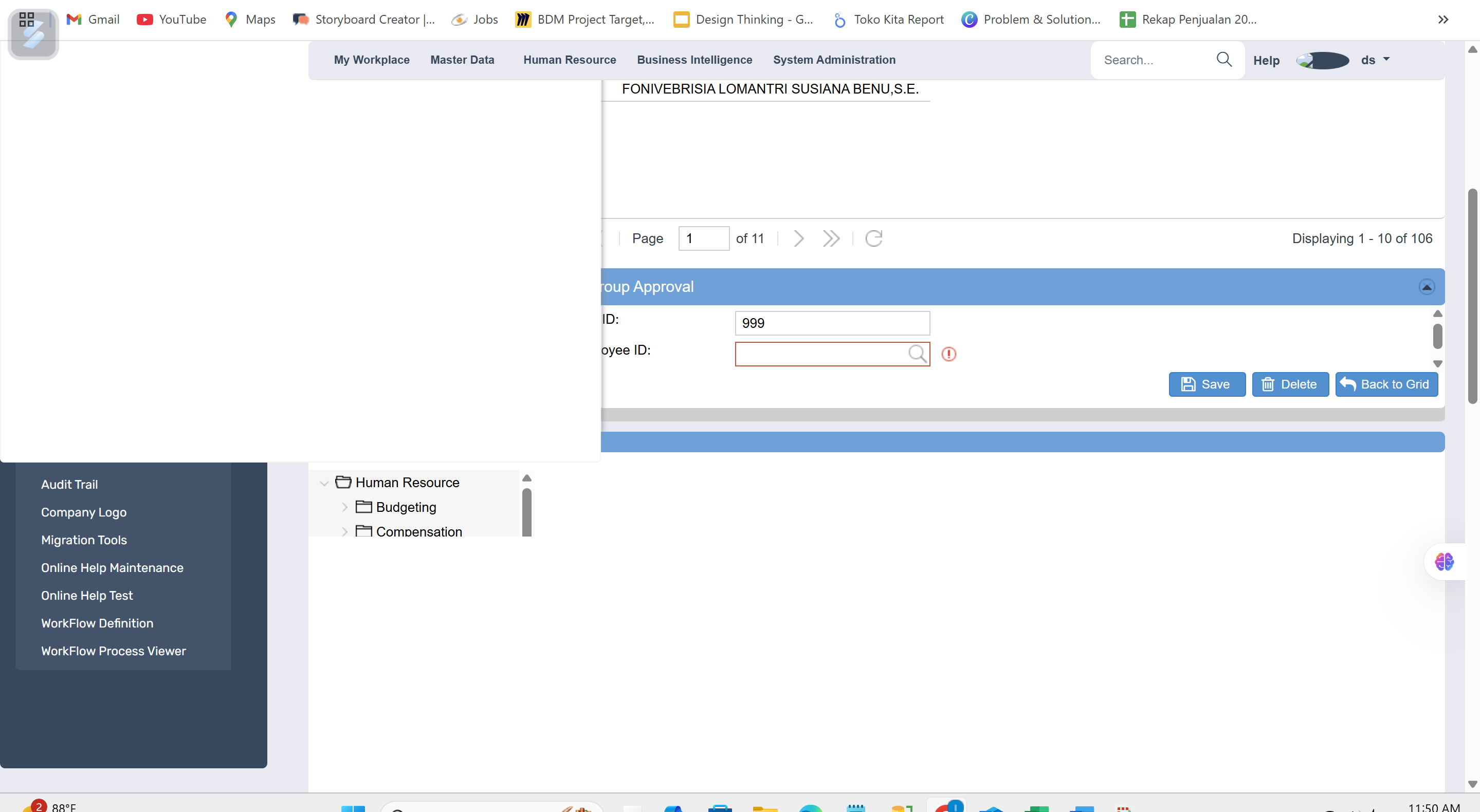
Task: Open the My Workplace menu
Action: pos(372,60)
